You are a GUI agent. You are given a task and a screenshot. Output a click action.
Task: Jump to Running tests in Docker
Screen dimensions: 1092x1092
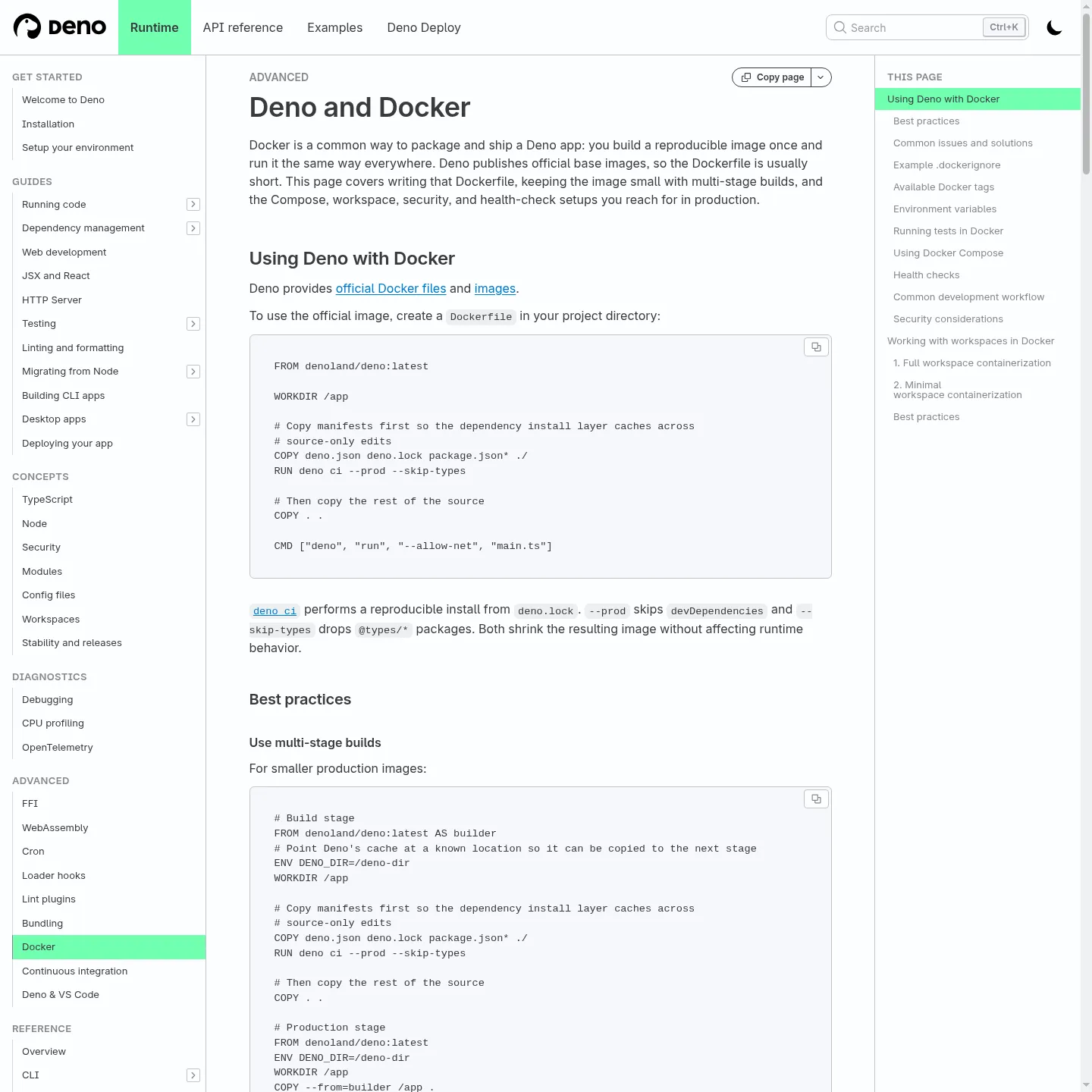pyautogui.click(x=948, y=231)
